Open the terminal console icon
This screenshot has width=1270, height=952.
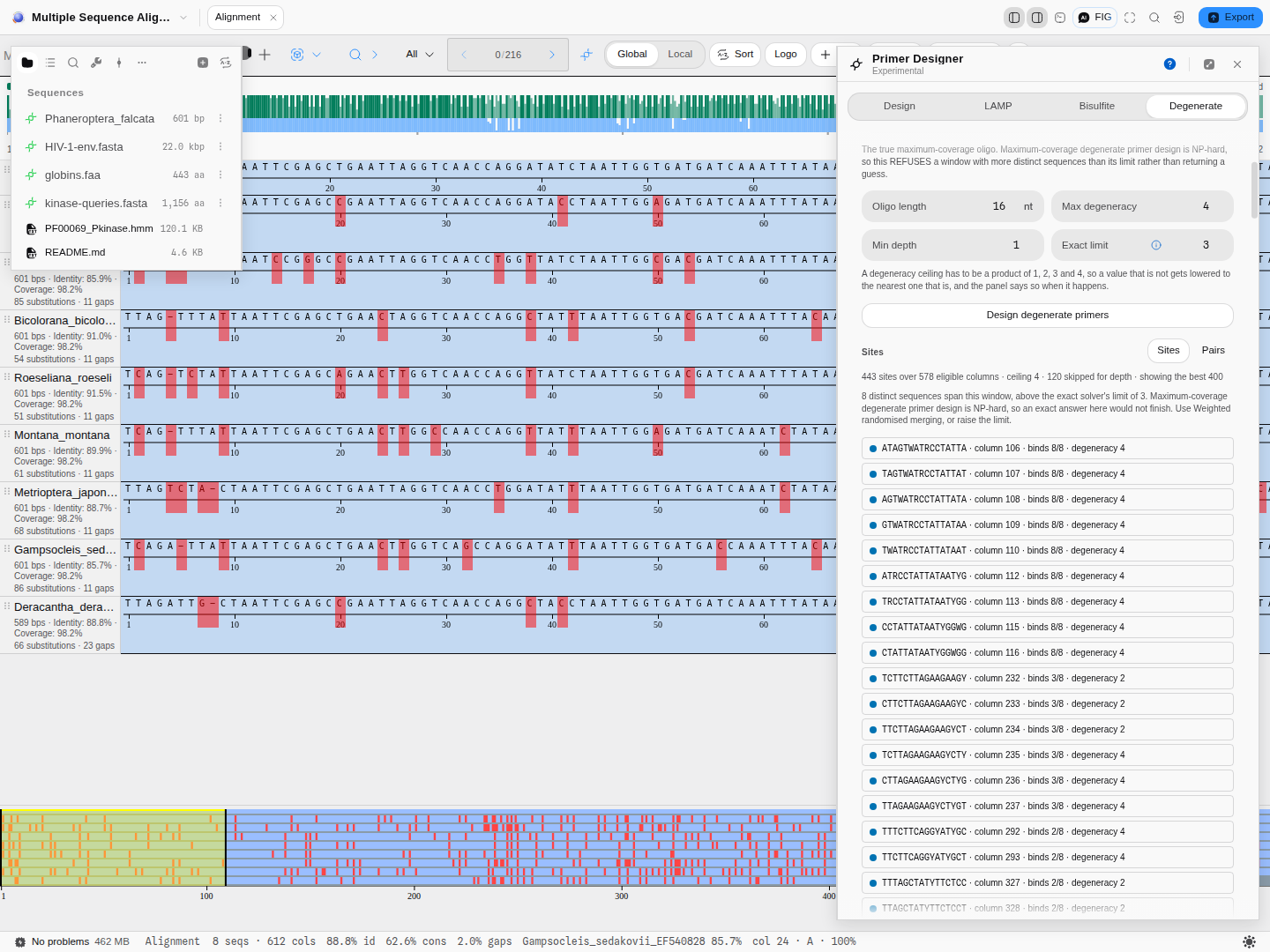pos(1060,18)
